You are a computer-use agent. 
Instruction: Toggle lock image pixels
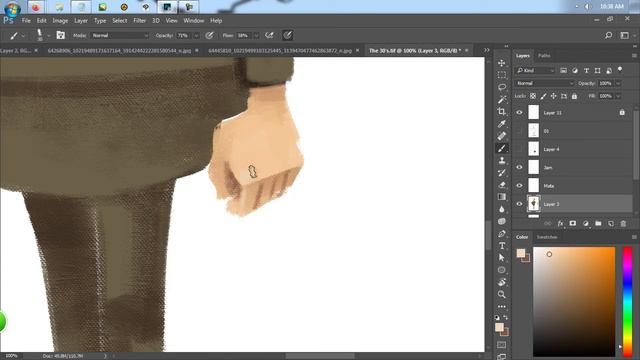[x=543, y=96]
